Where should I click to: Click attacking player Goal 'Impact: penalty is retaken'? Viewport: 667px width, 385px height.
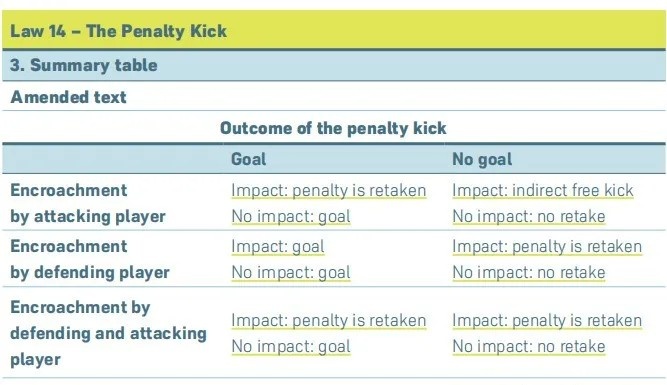point(329,191)
